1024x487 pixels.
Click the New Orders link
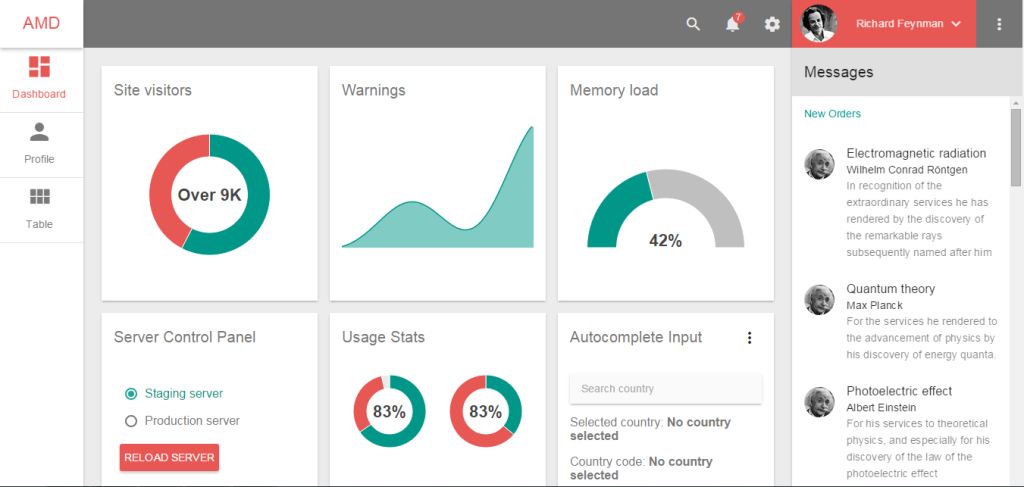click(832, 114)
